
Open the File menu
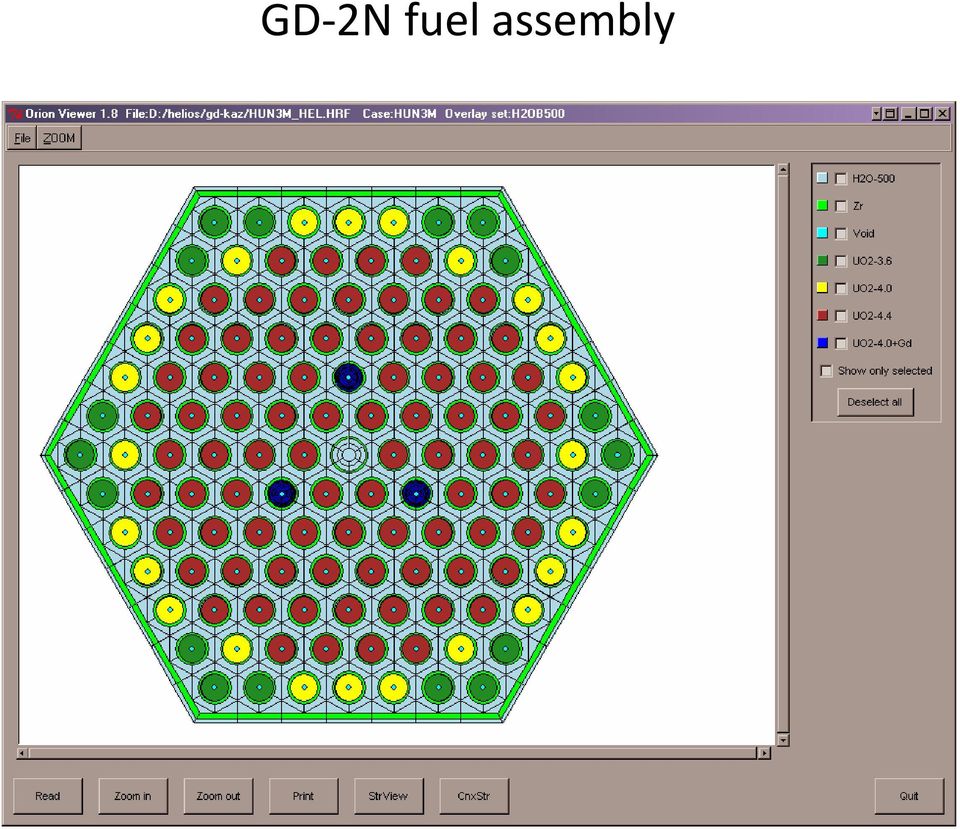(22, 138)
